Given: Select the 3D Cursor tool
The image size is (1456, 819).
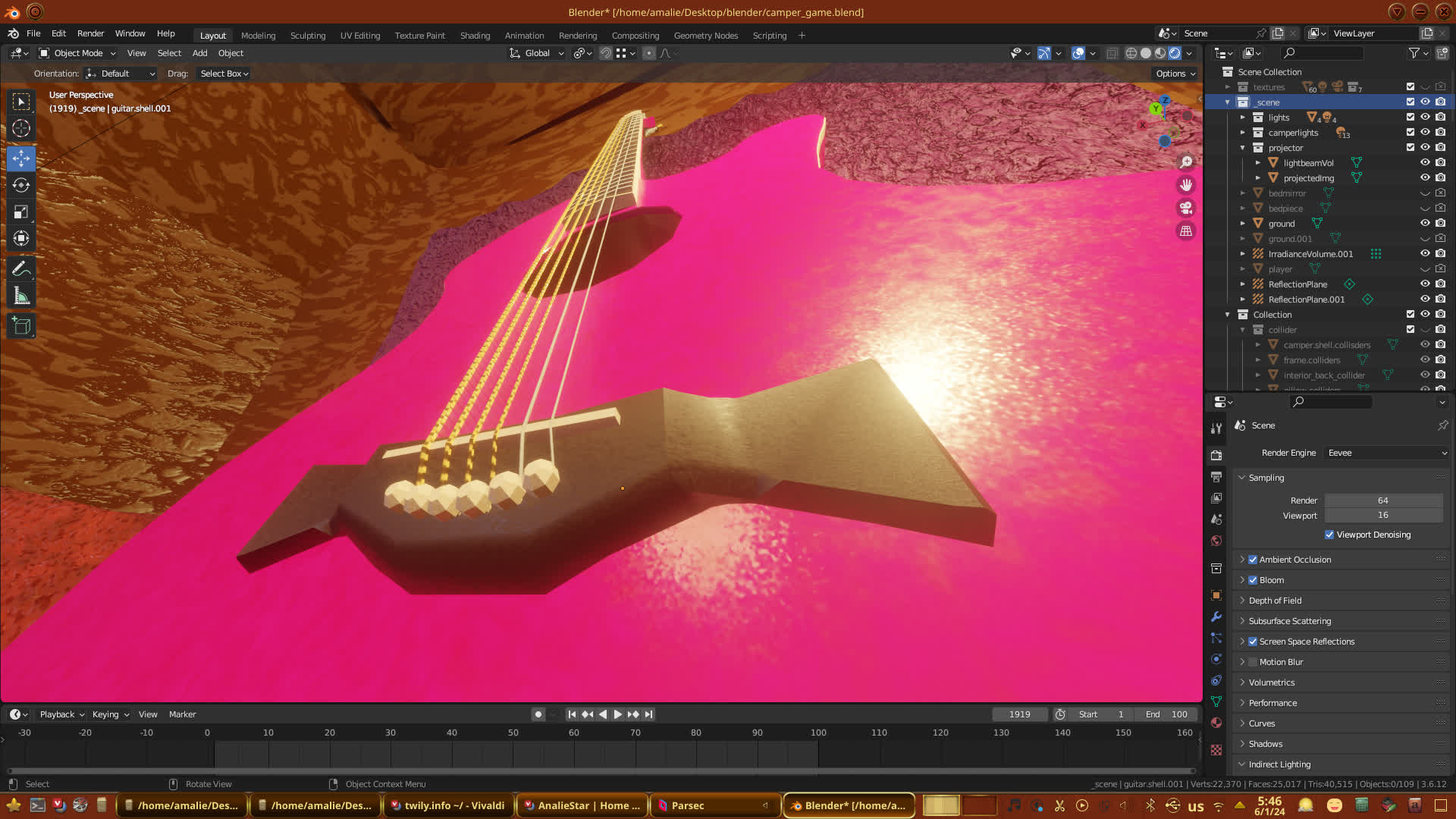Looking at the screenshot, I should [21, 129].
